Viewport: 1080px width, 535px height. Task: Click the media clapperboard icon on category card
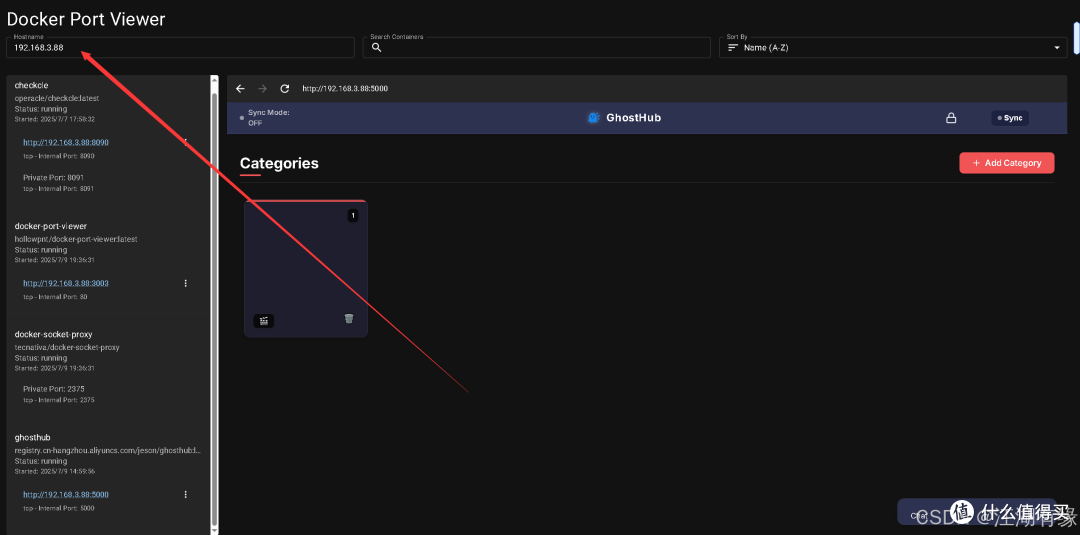pos(264,321)
